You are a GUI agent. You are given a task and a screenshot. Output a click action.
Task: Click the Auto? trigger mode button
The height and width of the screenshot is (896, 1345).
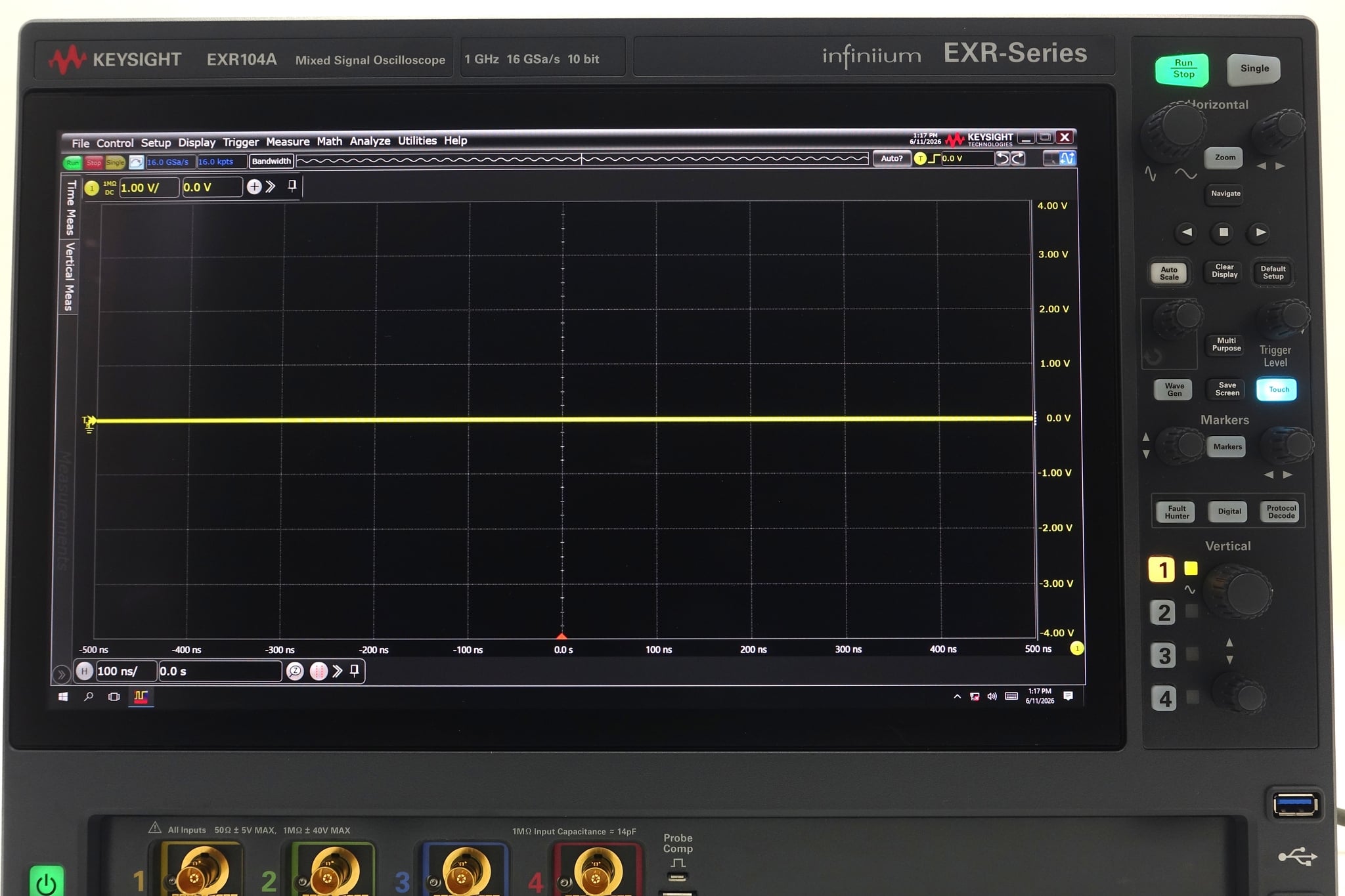[x=891, y=158]
